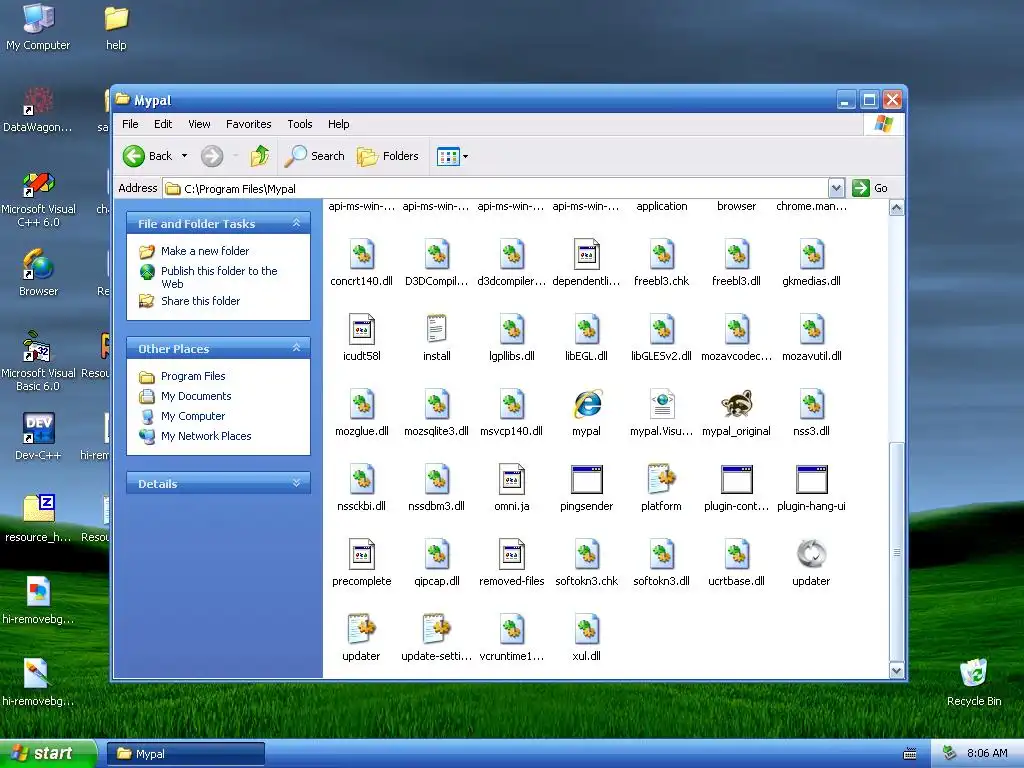Select the Browser desktop shortcut
Screen dimensions: 1024x768
tap(38, 273)
